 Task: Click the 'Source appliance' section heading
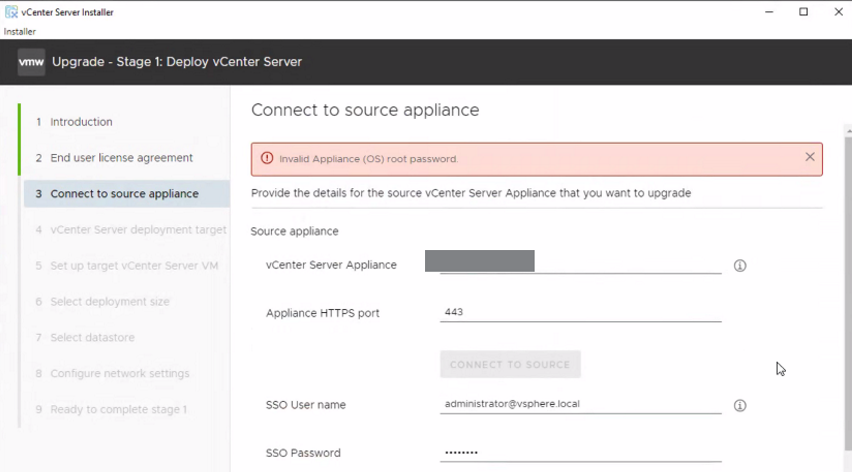point(295,231)
